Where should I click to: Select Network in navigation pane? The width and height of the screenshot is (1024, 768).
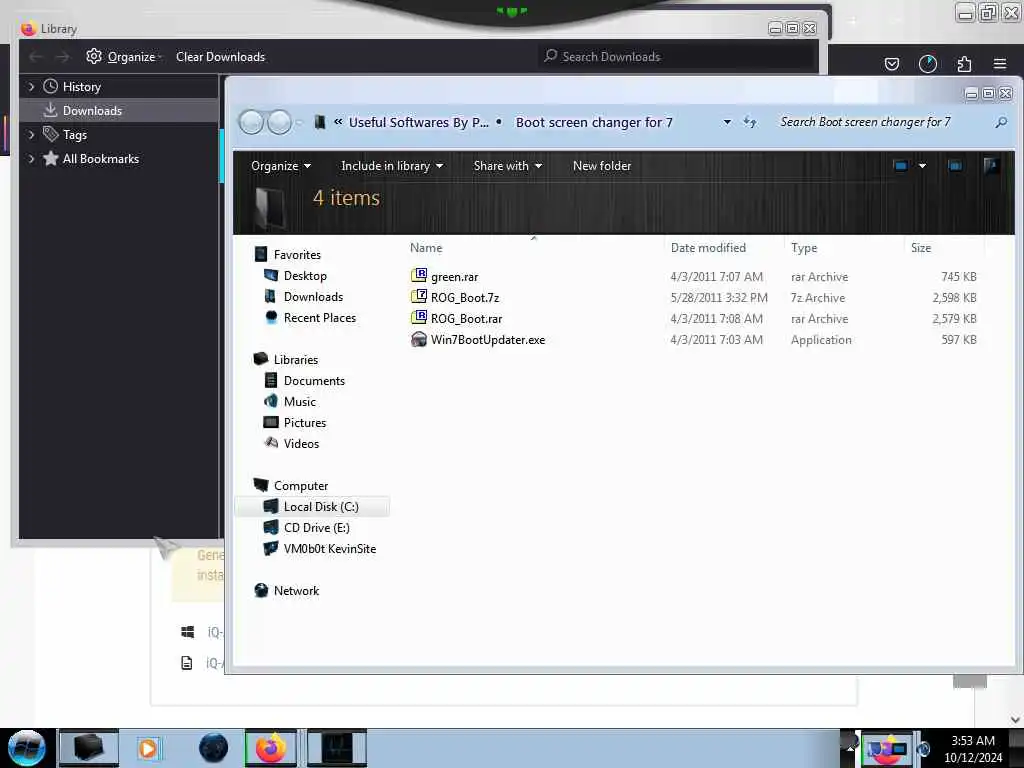tap(296, 590)
